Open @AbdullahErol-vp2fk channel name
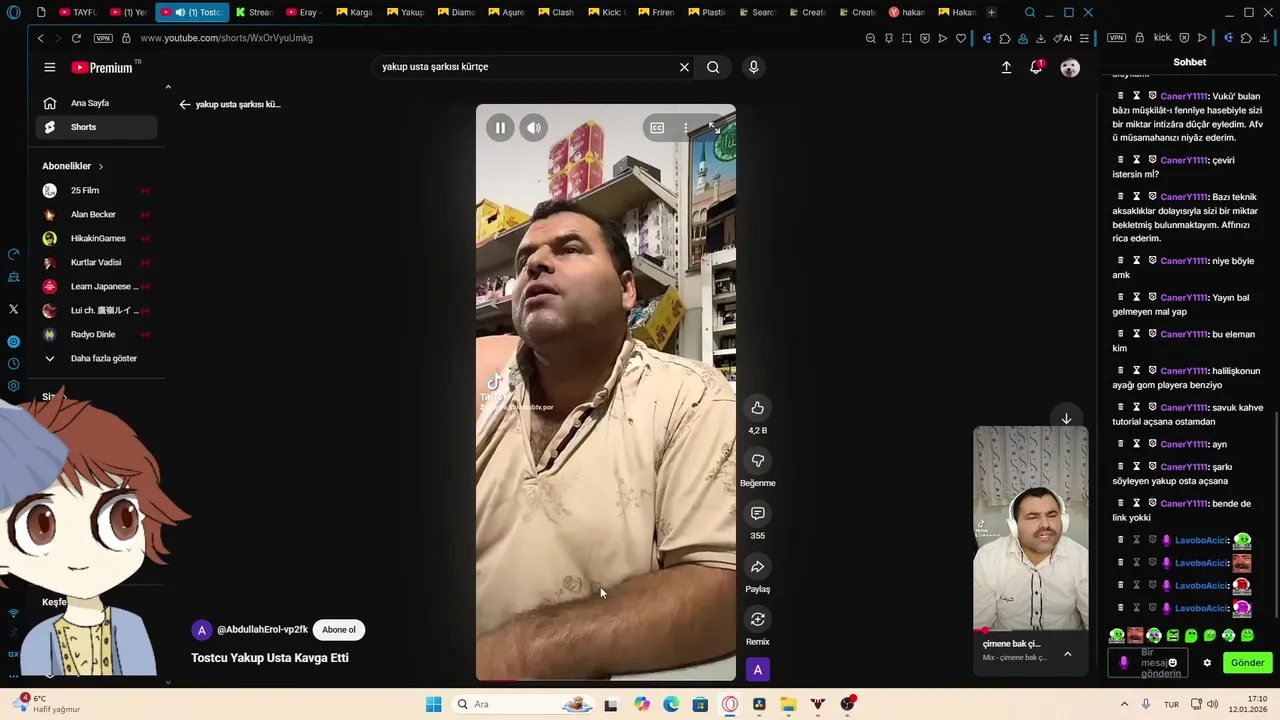1280x720 pixels. coord(262,630)
